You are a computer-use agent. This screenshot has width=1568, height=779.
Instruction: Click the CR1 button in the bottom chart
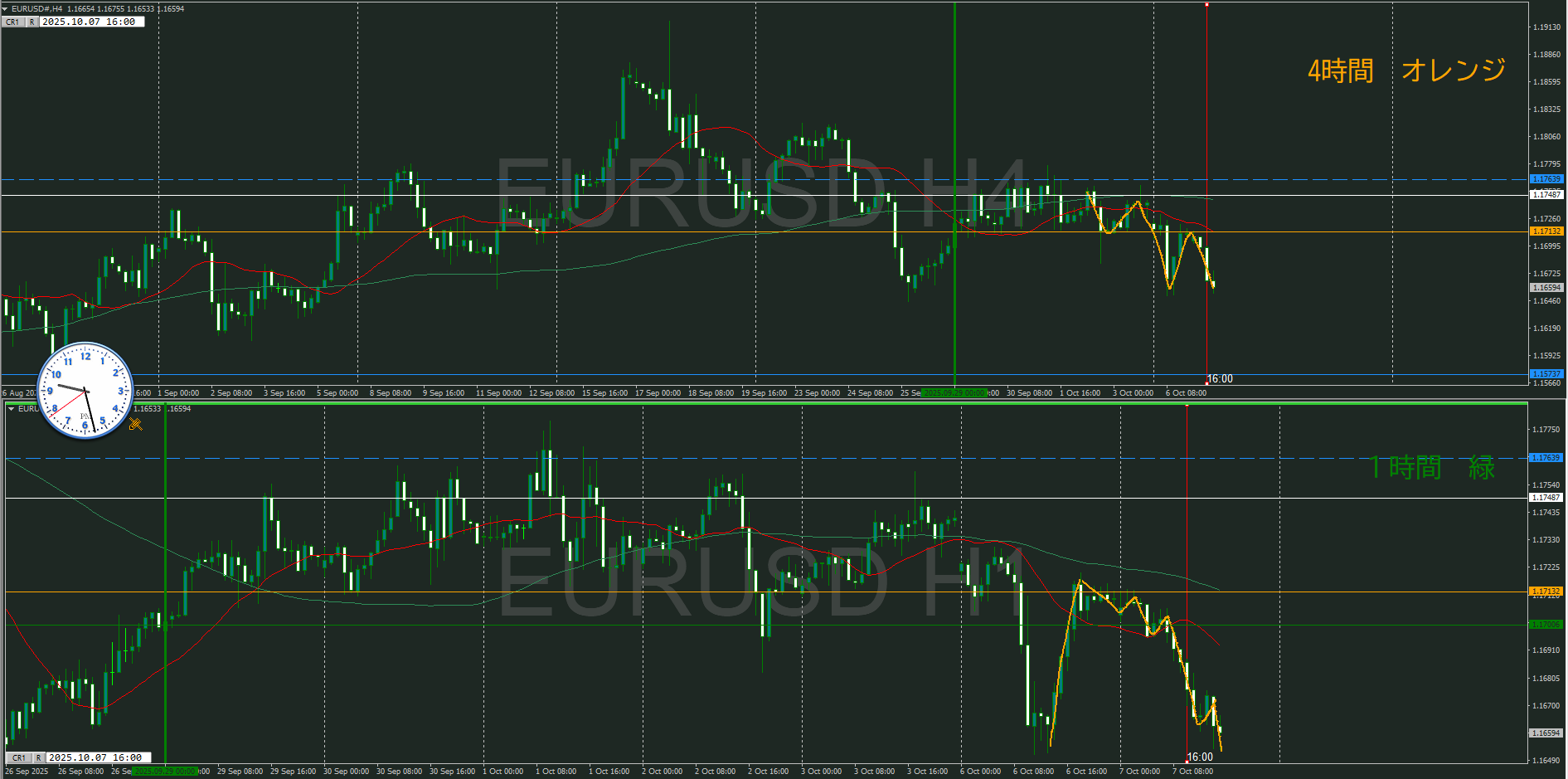point(18,757)
